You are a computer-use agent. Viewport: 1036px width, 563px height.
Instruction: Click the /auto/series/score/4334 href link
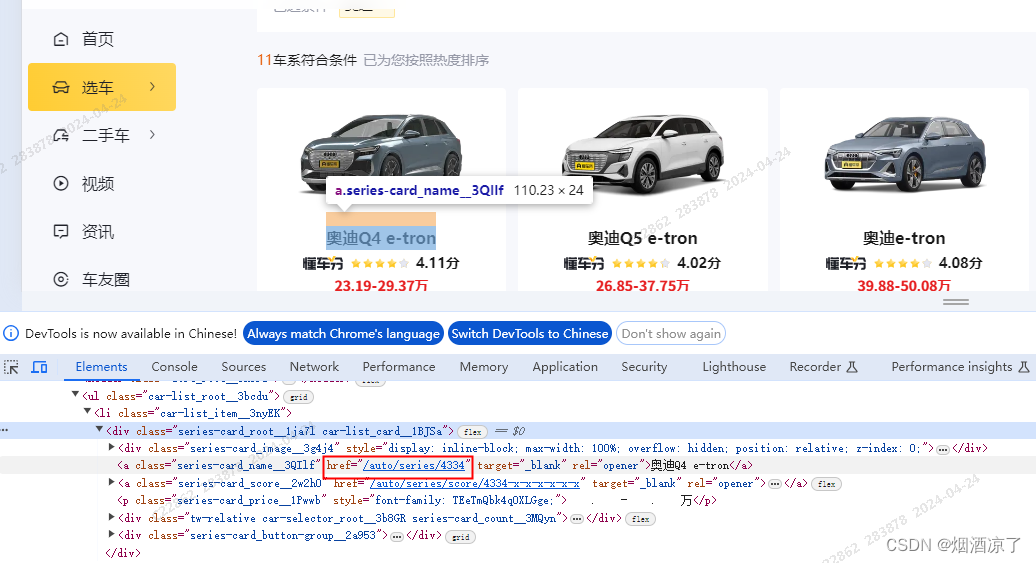pos(474,483)
